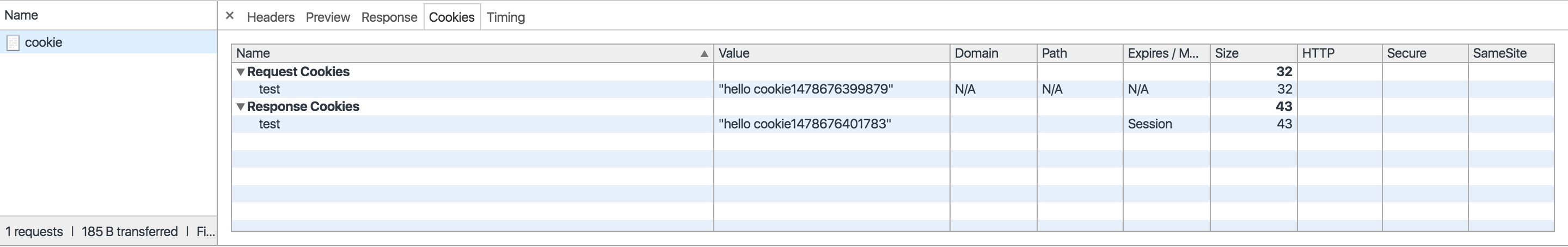
Task: Collapse the Response Cookies group
Action: (241, 107)
